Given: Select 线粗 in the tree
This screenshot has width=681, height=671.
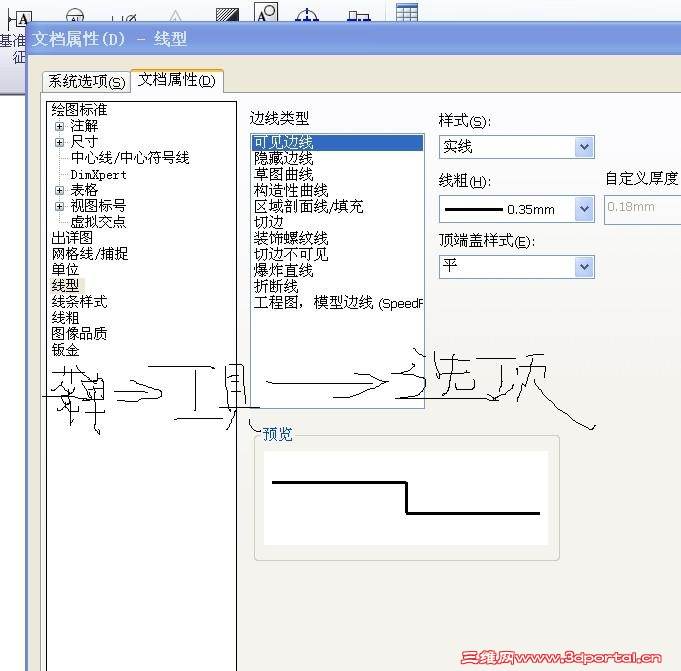Looking at the screenshot, I should (x=65, y=318).
